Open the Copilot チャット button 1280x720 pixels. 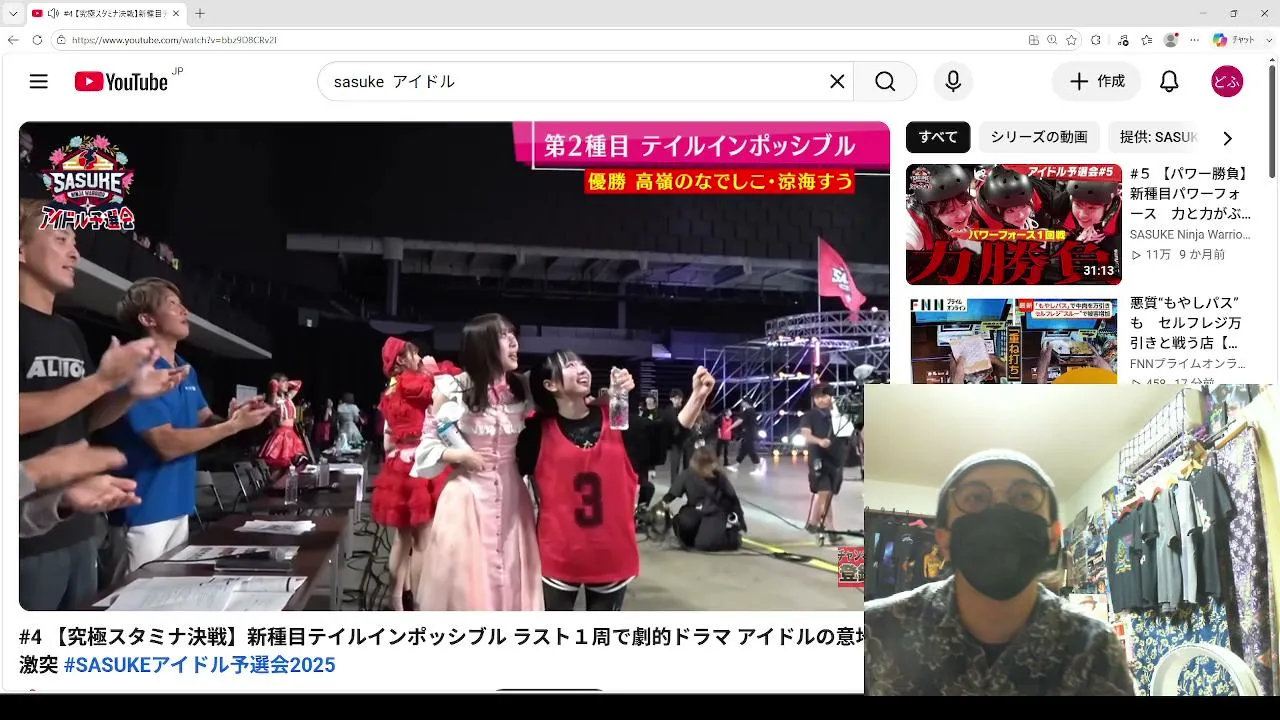click(1234, 40)
